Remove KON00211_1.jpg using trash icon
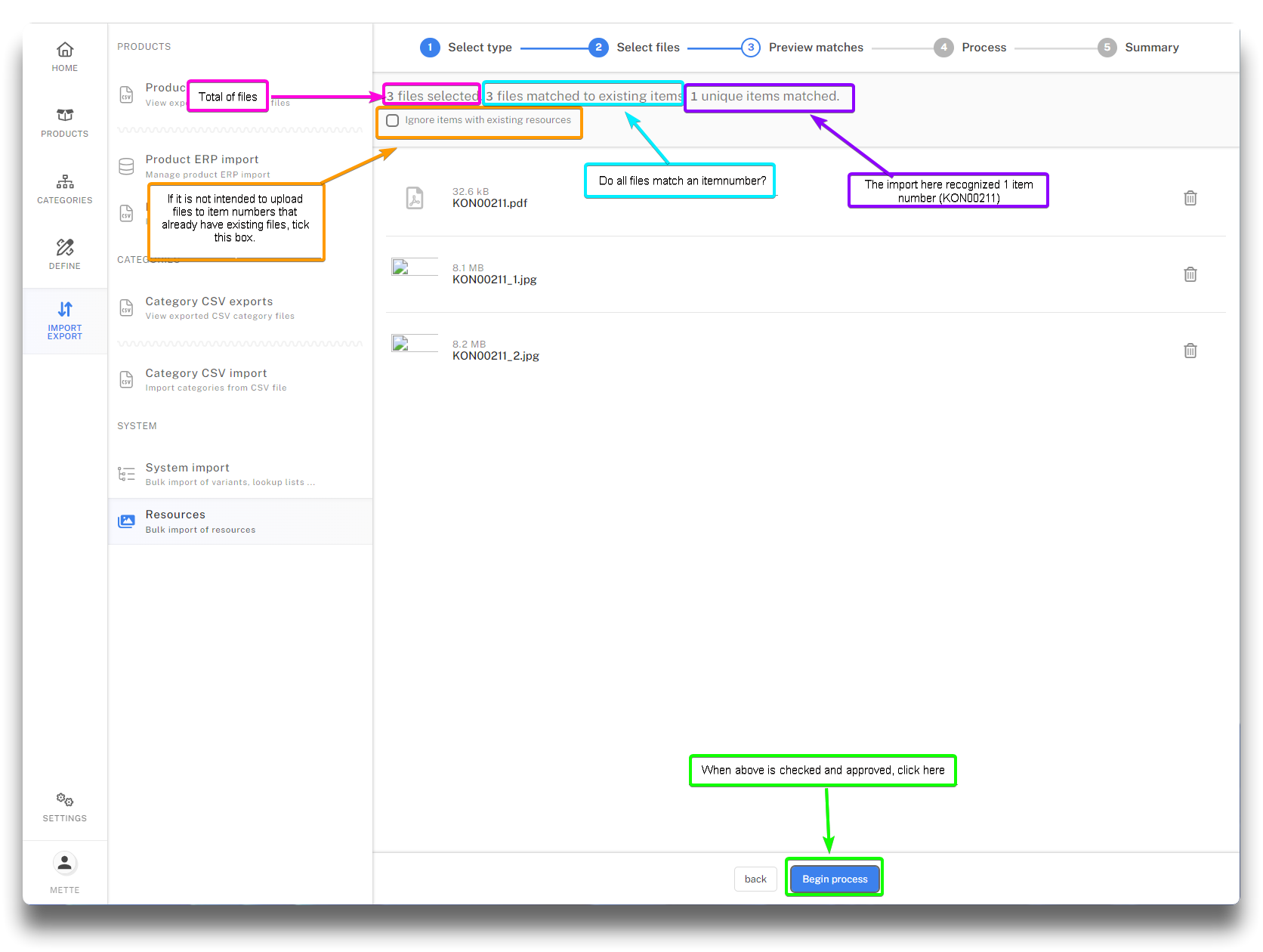 coord(1190,274)
